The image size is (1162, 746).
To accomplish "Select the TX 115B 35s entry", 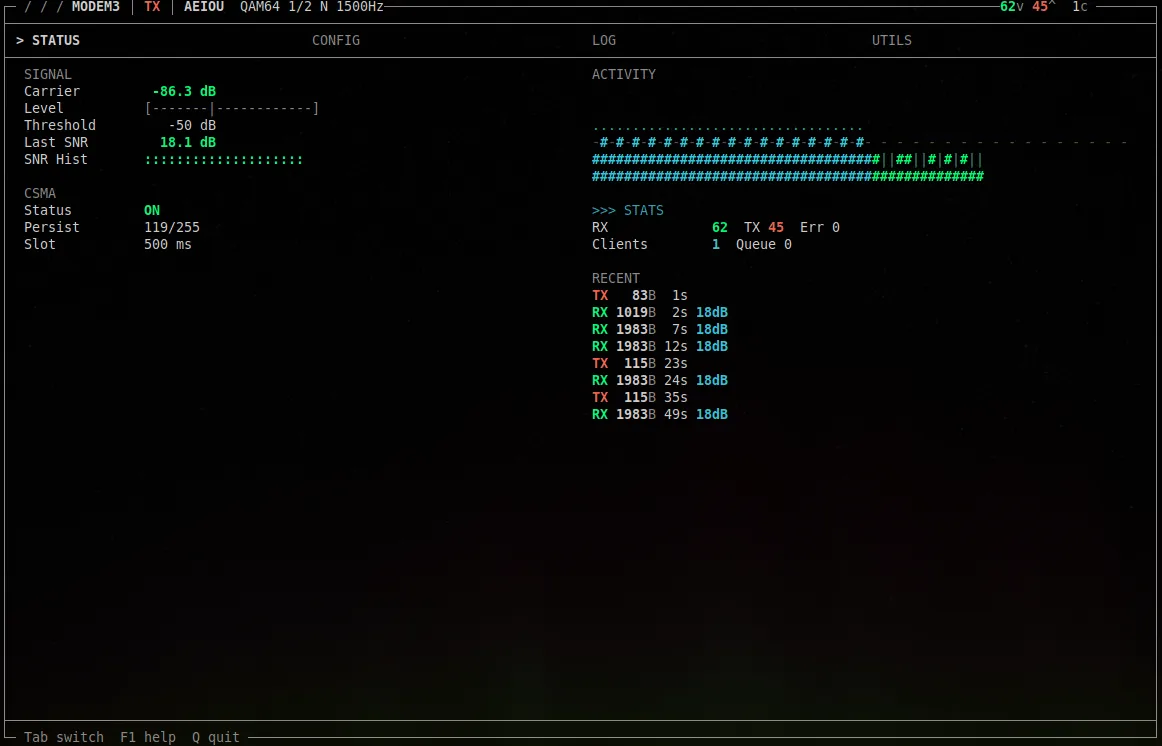I will (x=640, y=398).
